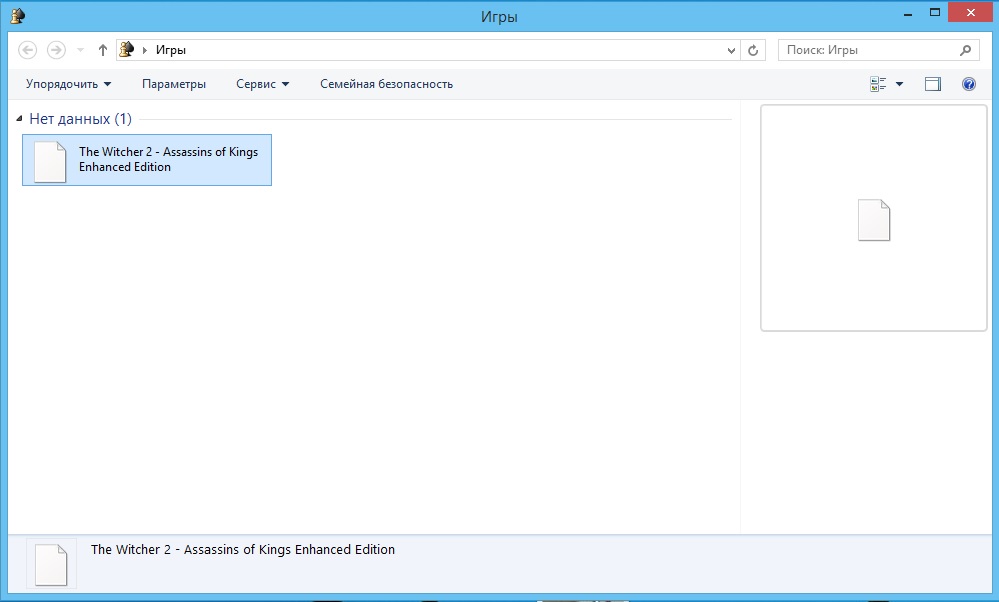Click the window system icon in title bar
Viewport: 999px width, 602px height.
point(18,15)
